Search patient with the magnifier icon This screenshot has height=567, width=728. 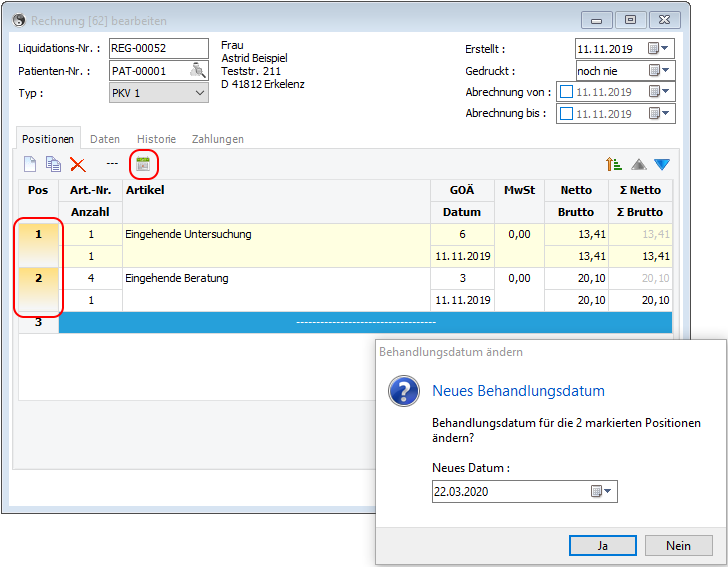(x=198, y=71)
